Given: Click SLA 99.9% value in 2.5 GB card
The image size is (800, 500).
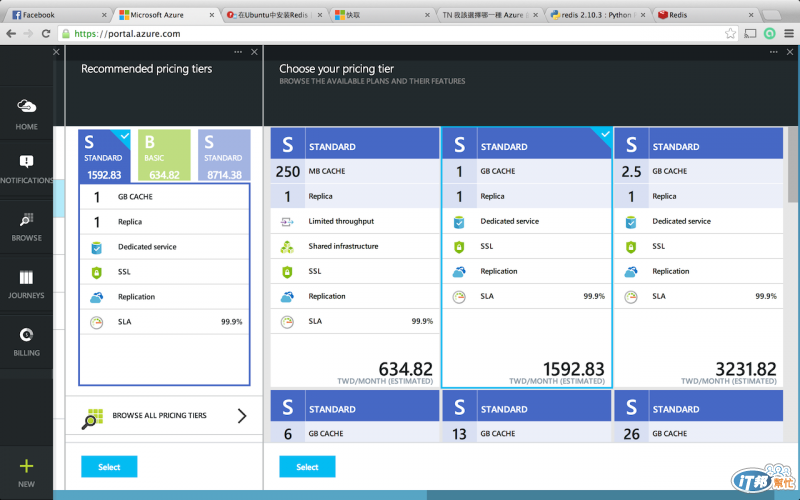Looking at the screenshot, I should 766,296.
